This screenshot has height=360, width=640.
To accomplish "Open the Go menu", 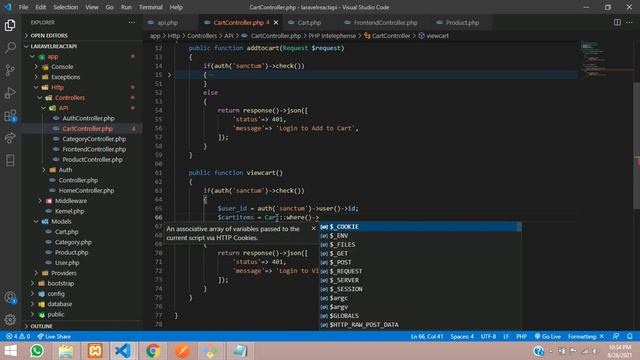I will coord(109,7).
